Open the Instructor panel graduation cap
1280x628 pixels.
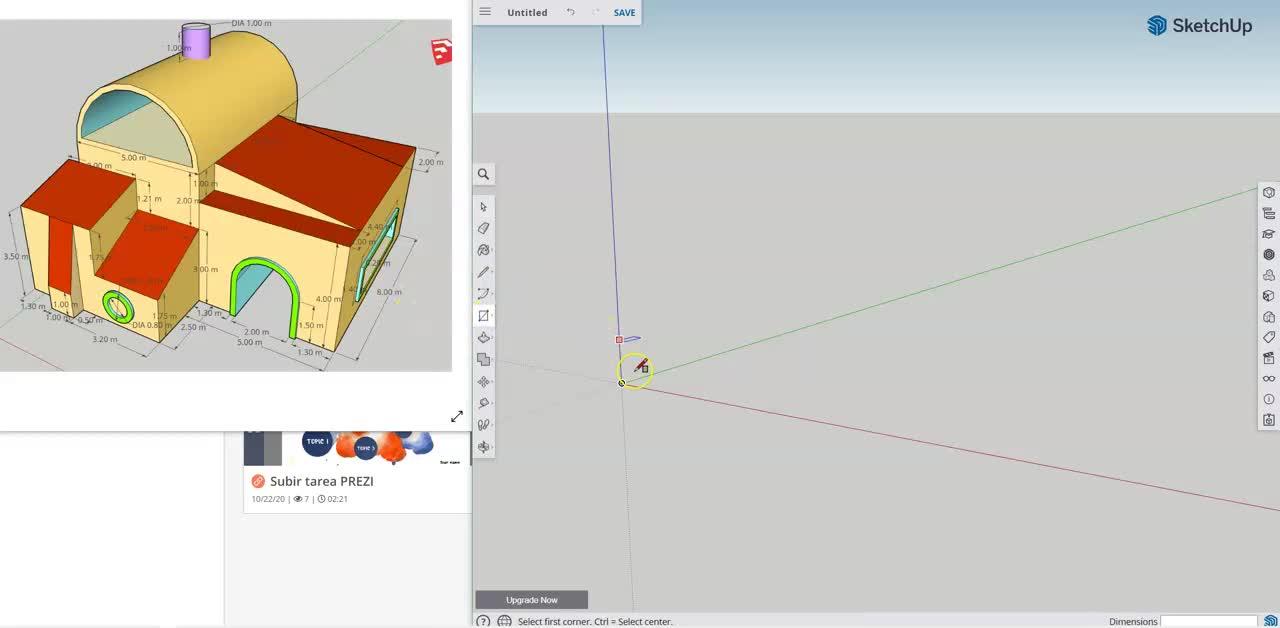coord(1268,234)
